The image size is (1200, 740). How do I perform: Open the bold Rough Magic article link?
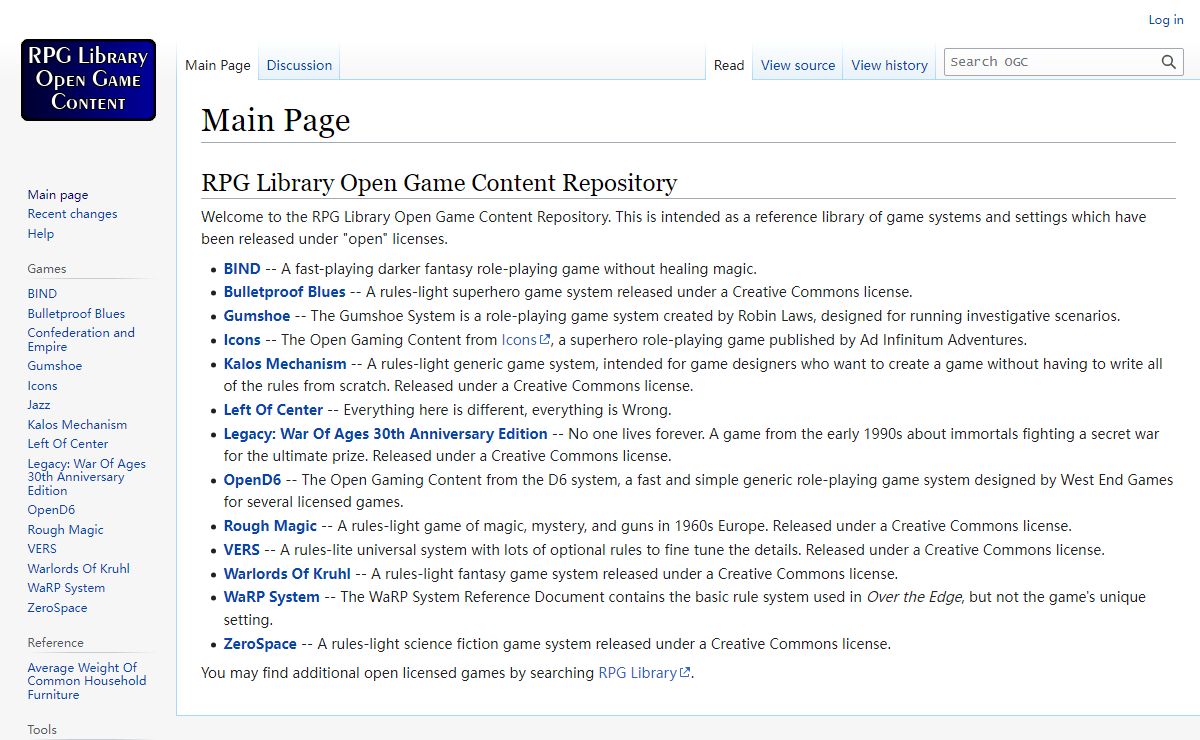point(270,526)
